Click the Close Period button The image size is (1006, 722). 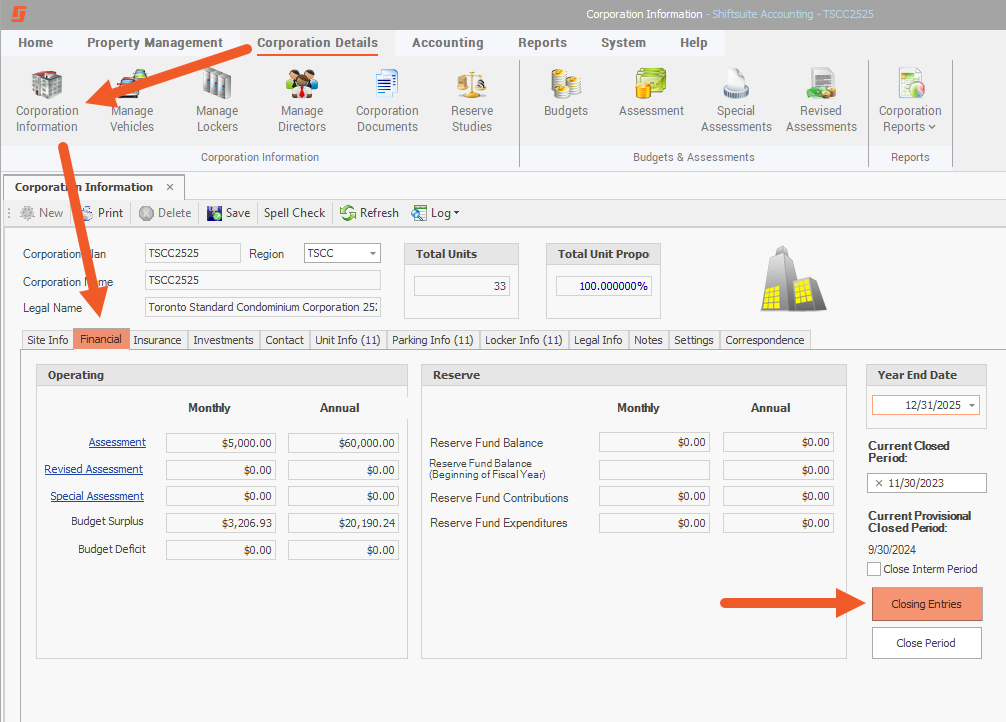[926, 643]
